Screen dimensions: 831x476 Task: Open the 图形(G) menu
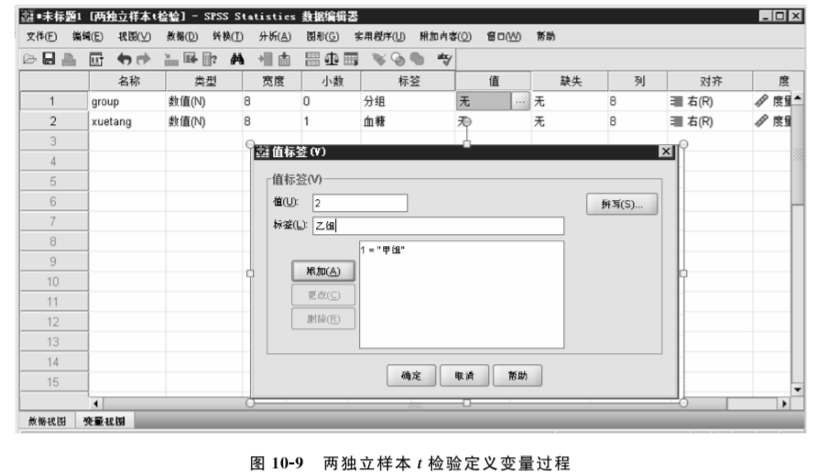pyautogui.click(x=322, y=36)
